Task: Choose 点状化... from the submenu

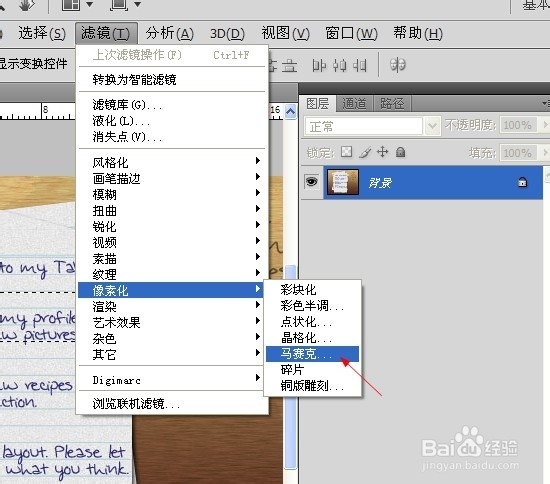Action: coord(312,322)
